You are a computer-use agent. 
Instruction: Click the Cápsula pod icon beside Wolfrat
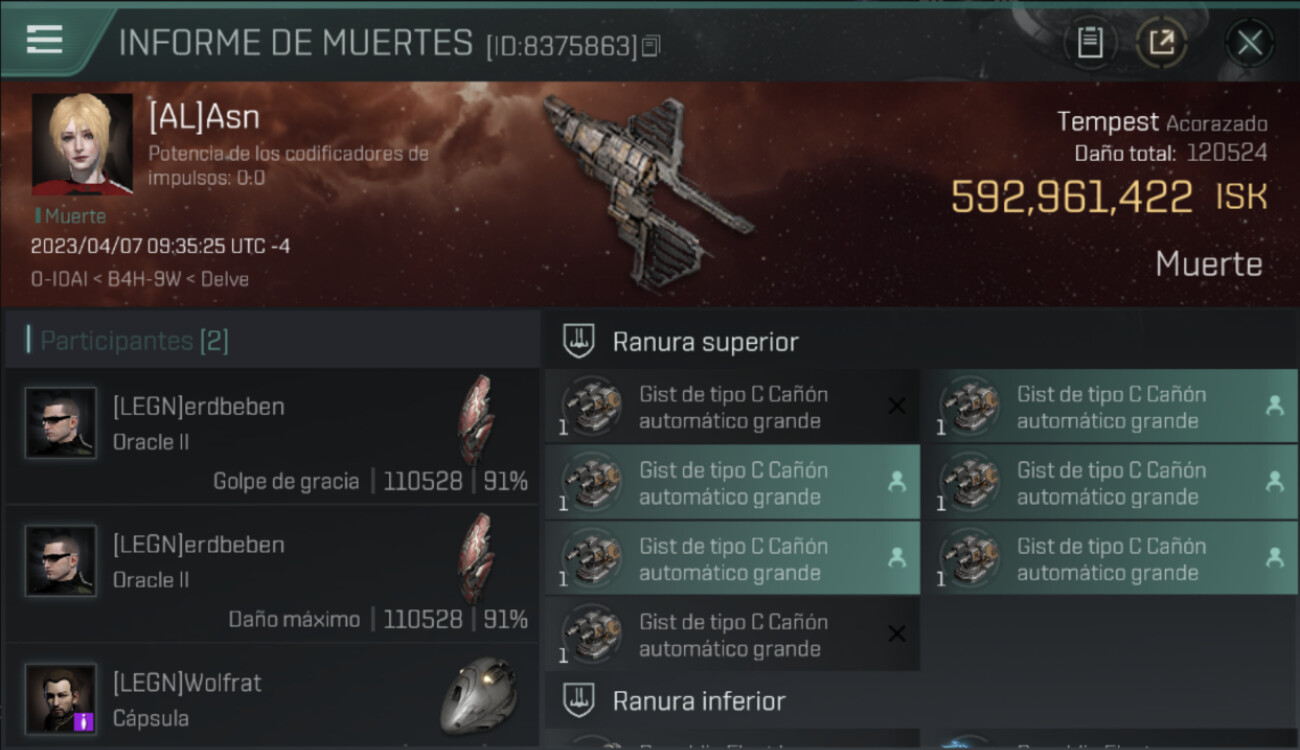click(479, 696)
